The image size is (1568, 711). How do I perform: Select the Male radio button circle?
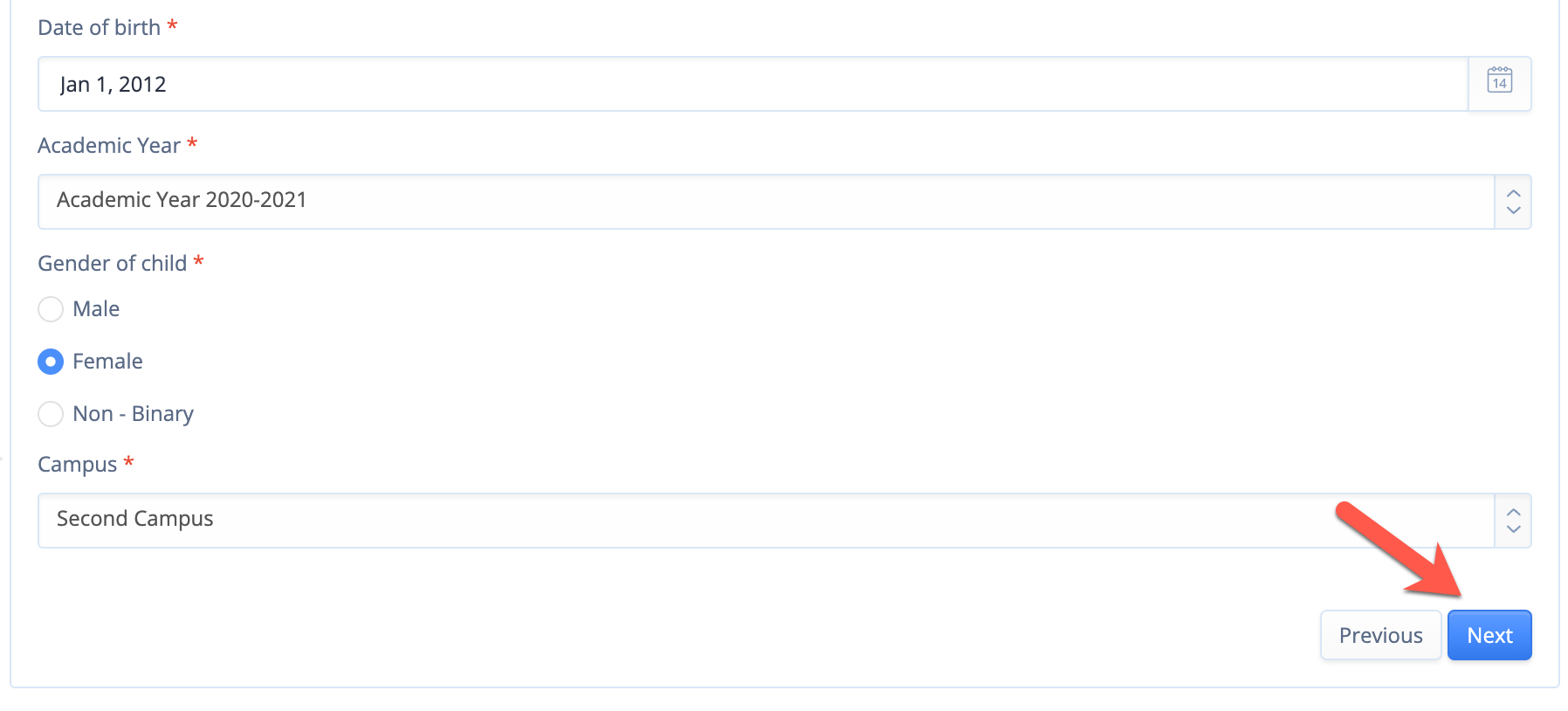(51, 309)
